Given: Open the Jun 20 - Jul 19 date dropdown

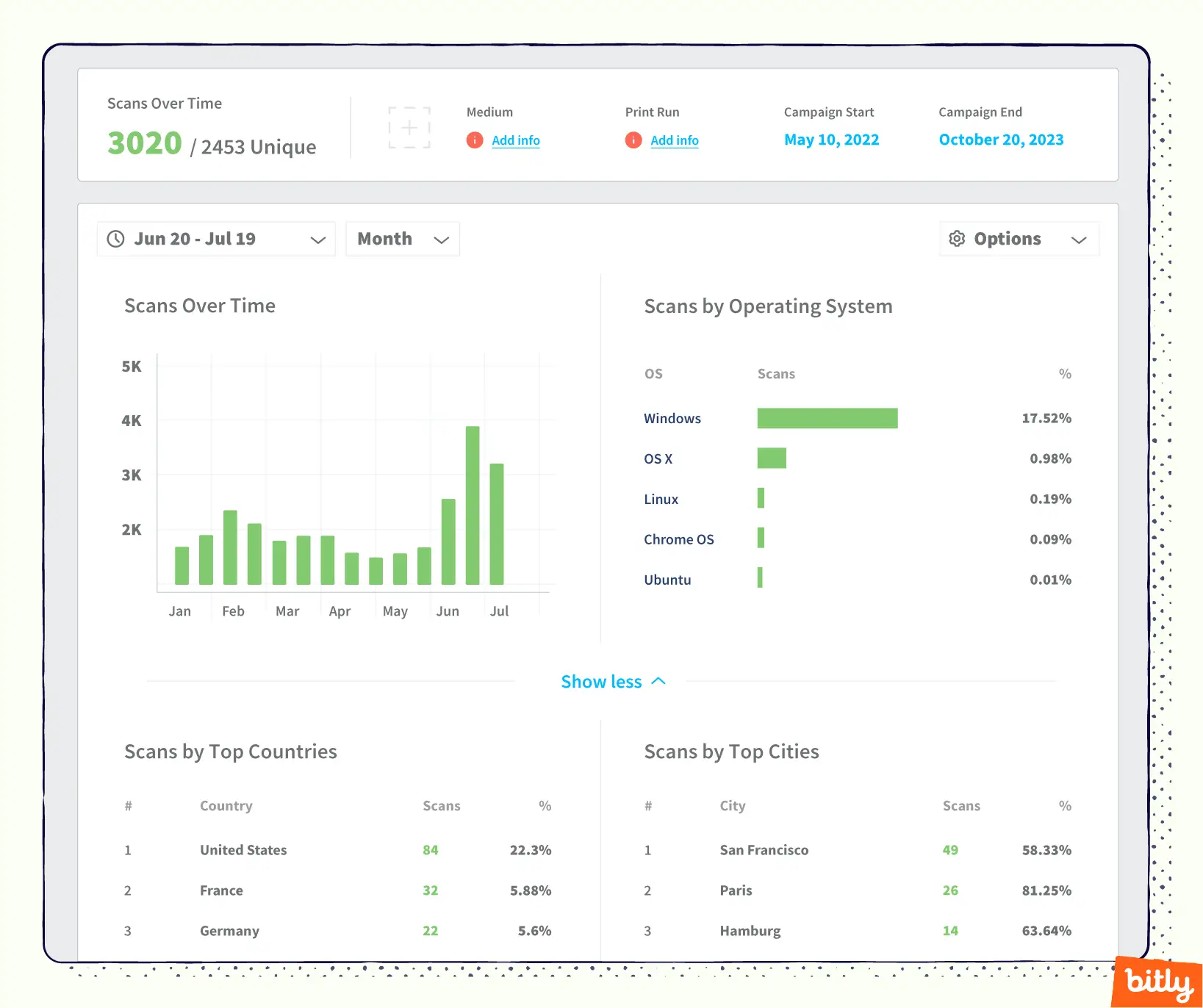Looking at the screenshot, I should point(216,239).
